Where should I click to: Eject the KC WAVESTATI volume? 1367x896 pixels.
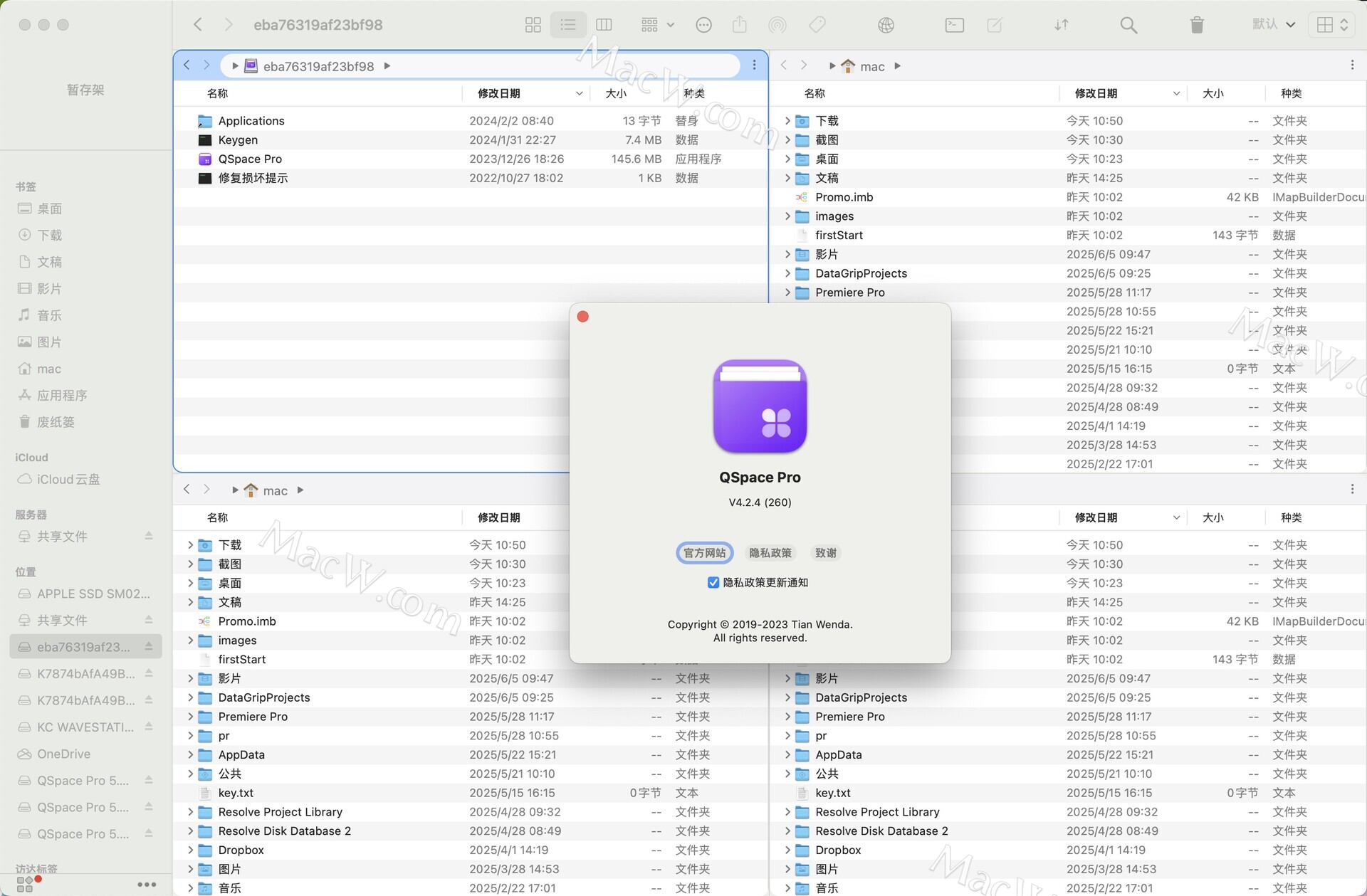tap(149, 727)
